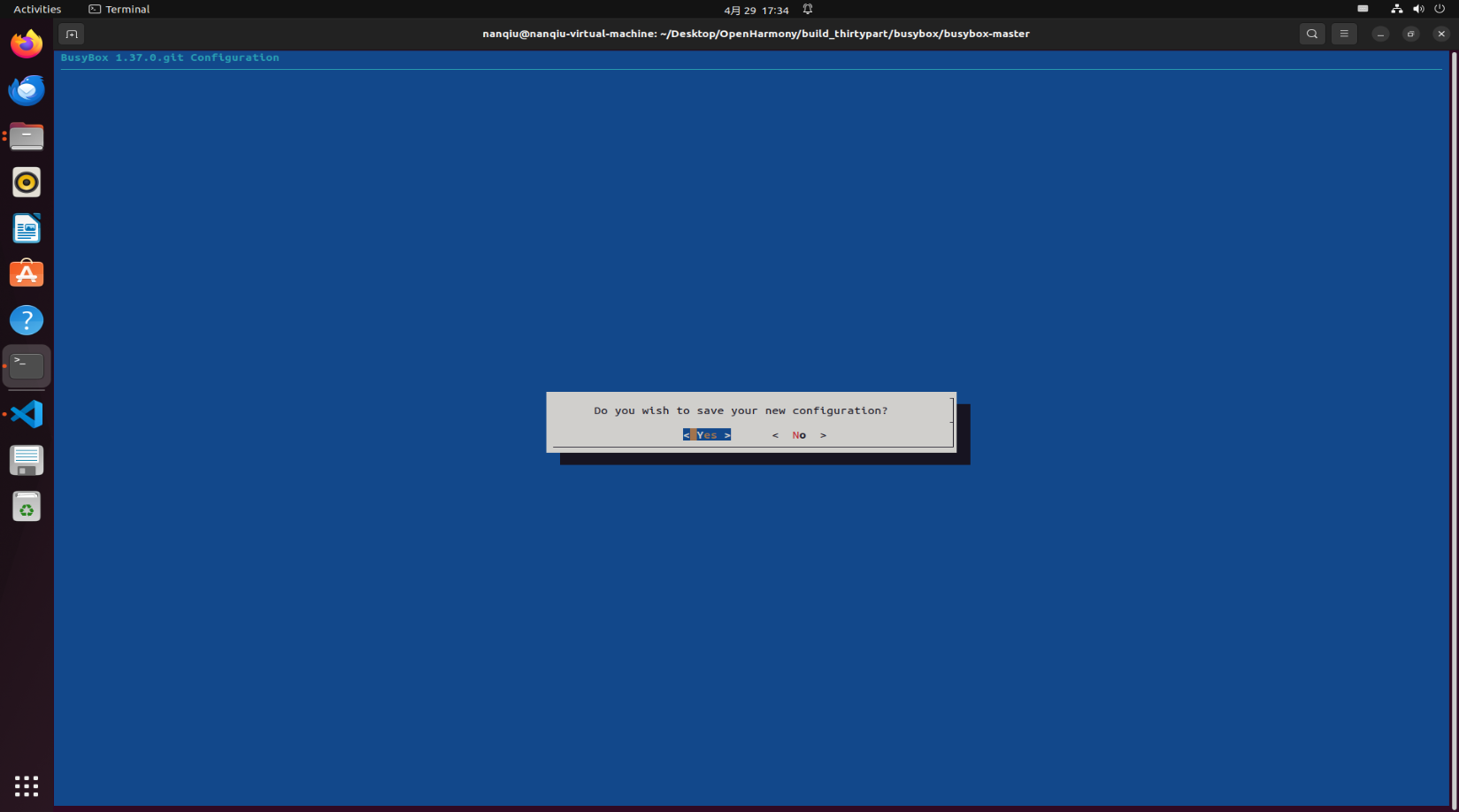Click the input source indicator in top bar
Screen dimensions: 1459x812
point(1363,9)
